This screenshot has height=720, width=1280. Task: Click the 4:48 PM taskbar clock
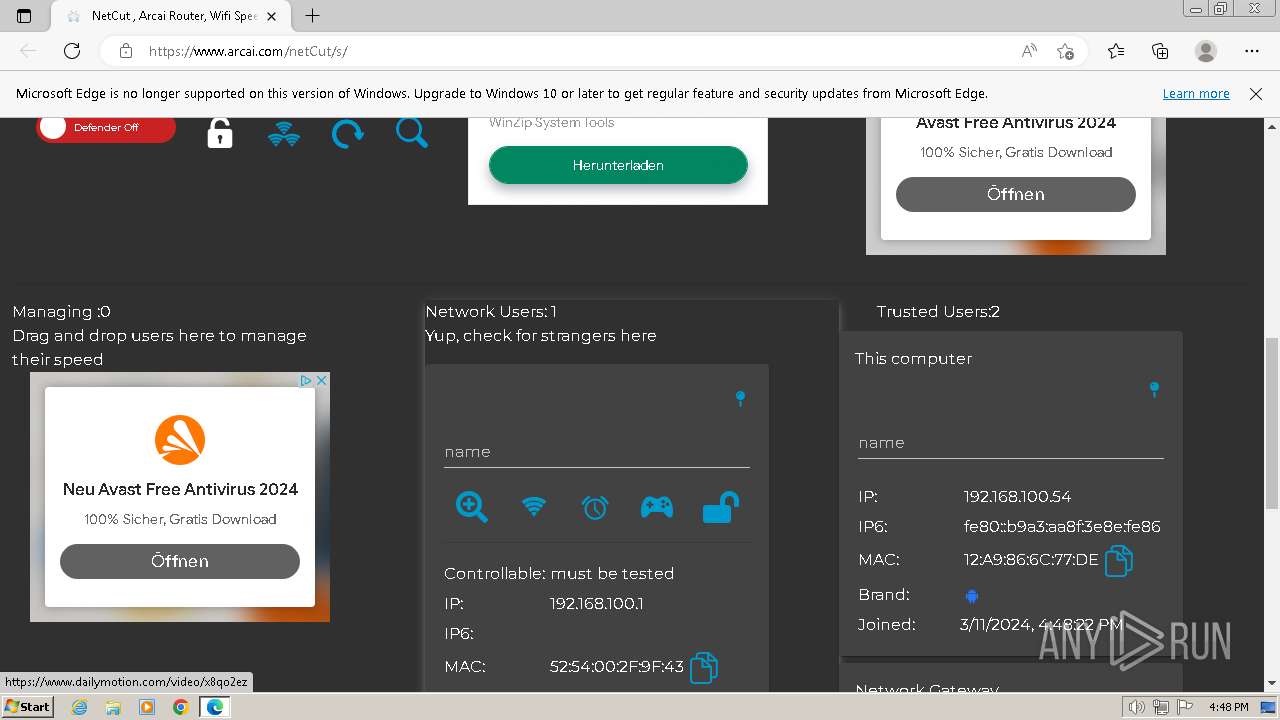coord(1228,707)
